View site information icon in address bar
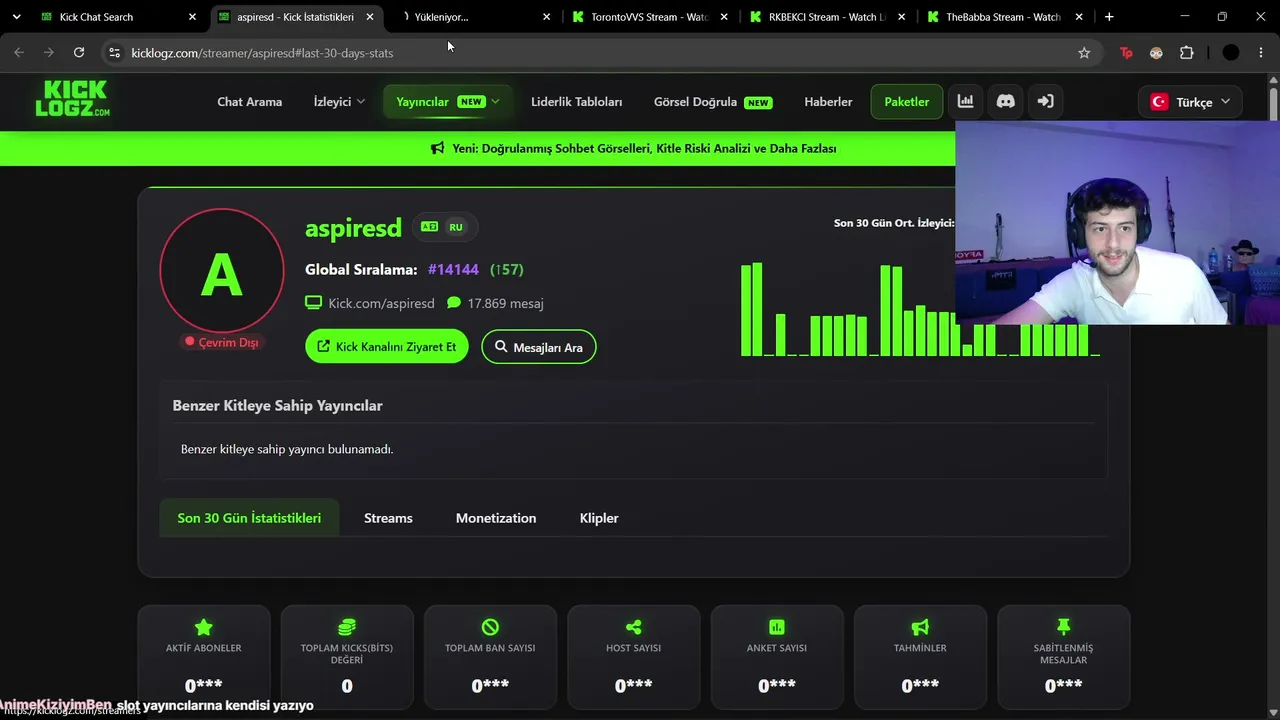 coord(114,53)
